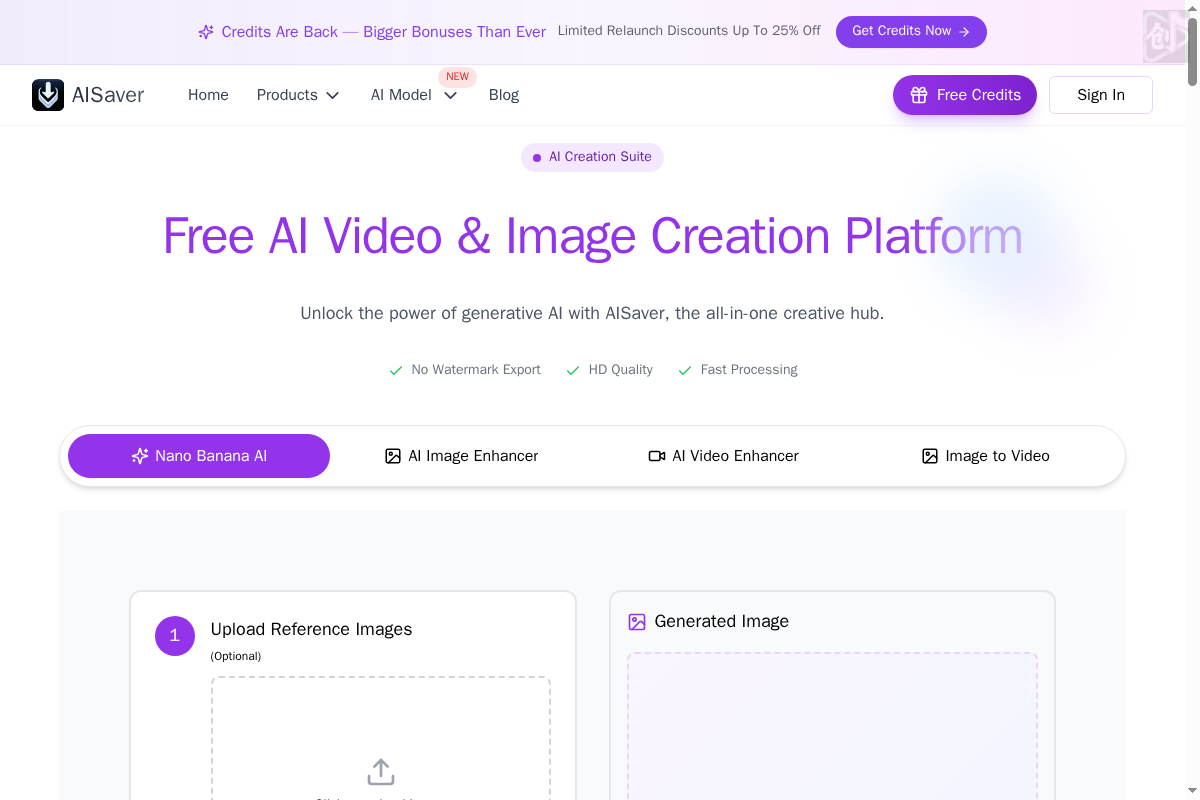Click the Image to Video picture icon
Viewport: 1200px width, 800px height.
[930, 456]
